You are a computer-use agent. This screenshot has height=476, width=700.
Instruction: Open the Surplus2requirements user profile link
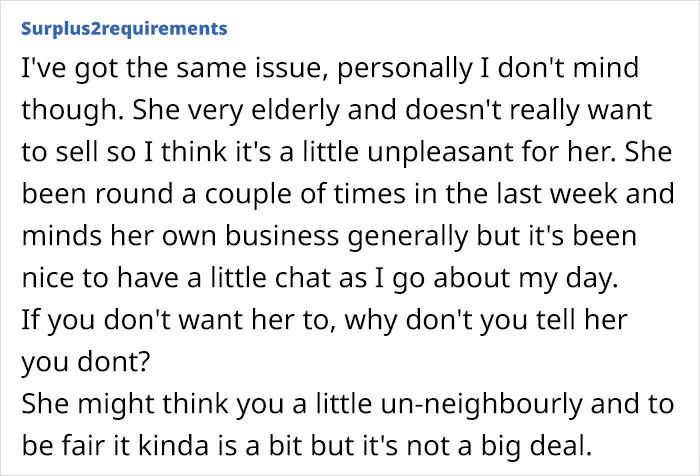click(124, 29)
